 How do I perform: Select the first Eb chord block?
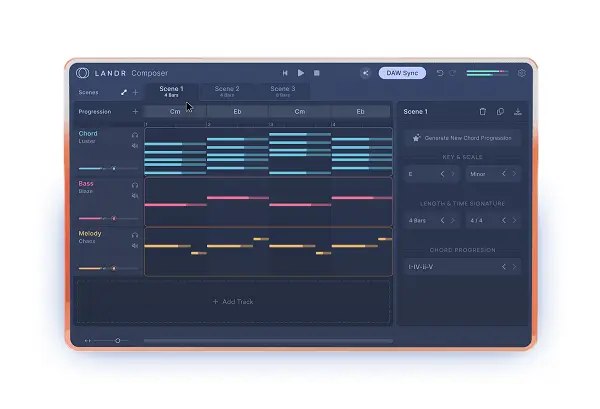[237, 112]
